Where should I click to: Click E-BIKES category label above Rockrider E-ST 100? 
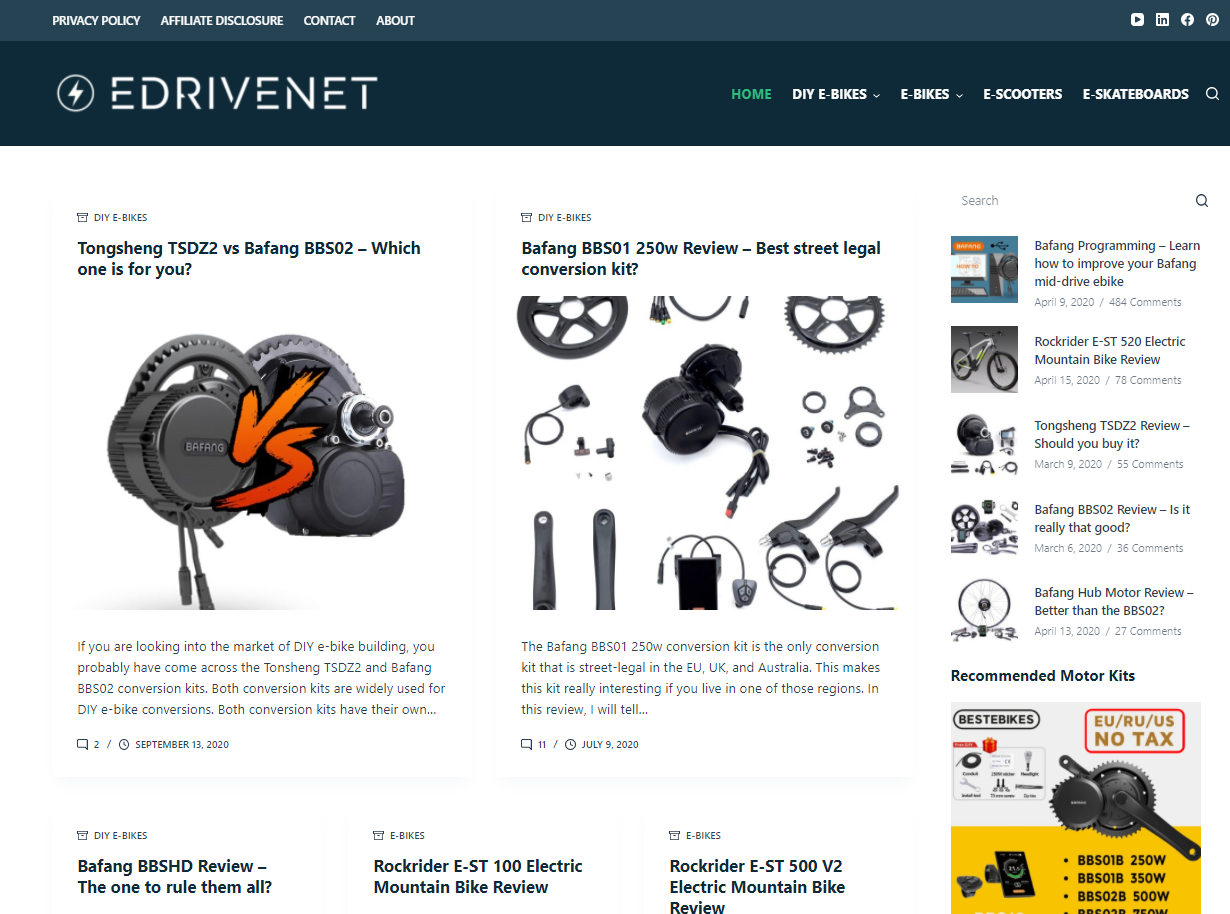[407, 835]
